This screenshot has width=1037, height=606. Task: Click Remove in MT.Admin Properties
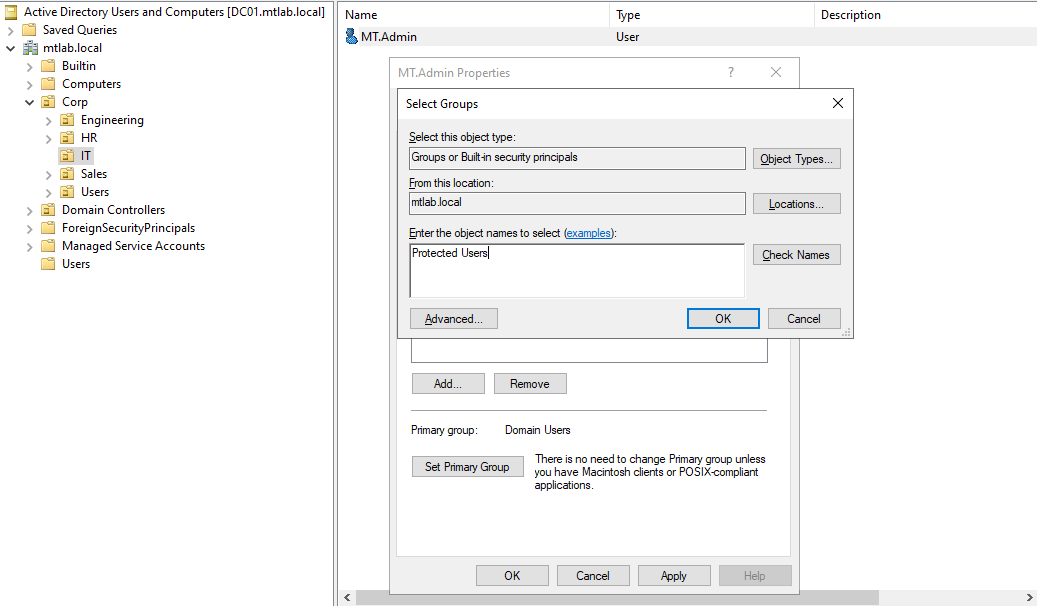(530, 384)
